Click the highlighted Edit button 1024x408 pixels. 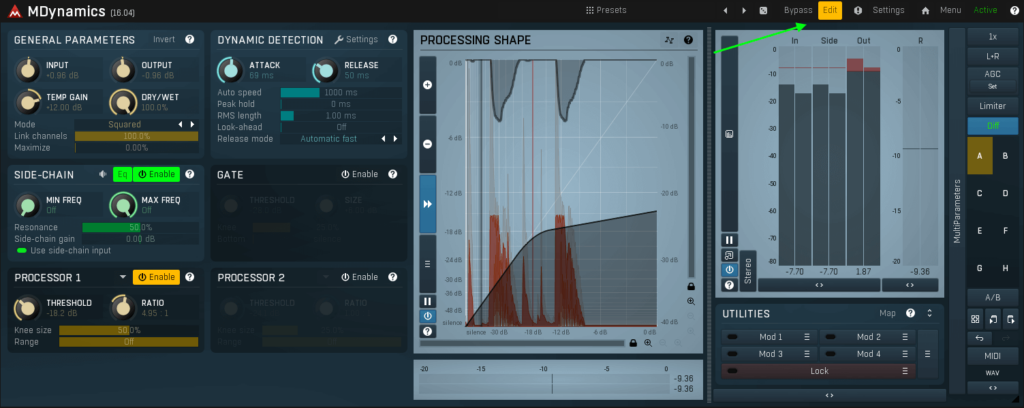tap(830, 10)
